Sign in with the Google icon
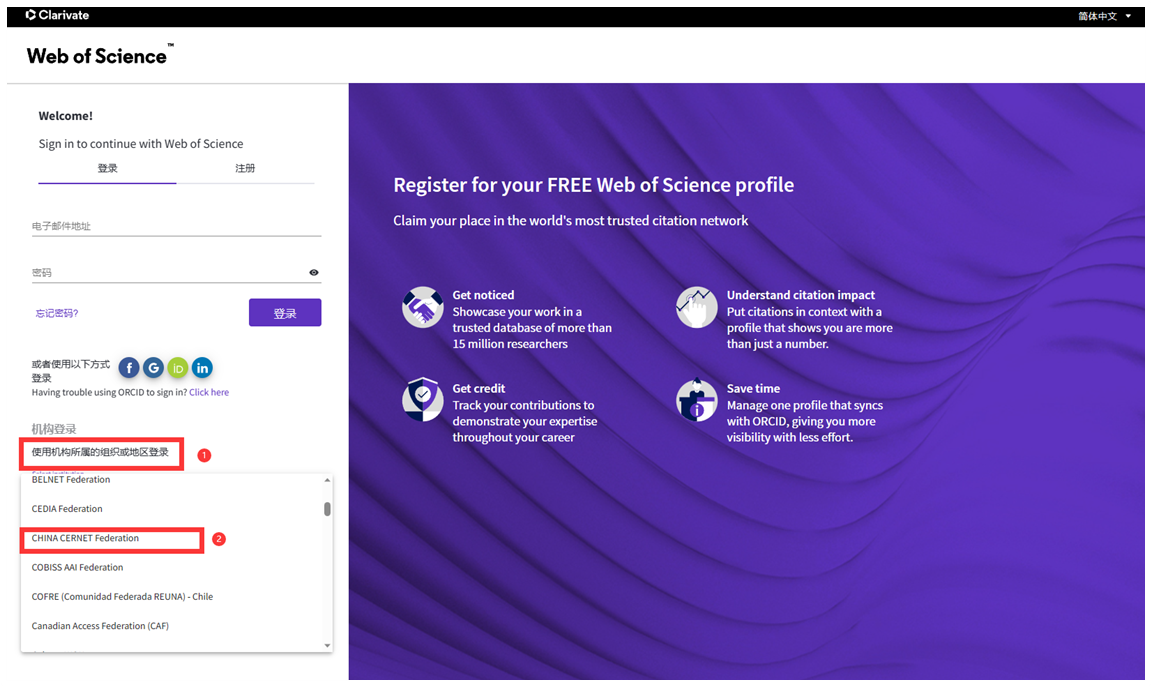This screenshot has width=1152, height=687. pos(153,367)
